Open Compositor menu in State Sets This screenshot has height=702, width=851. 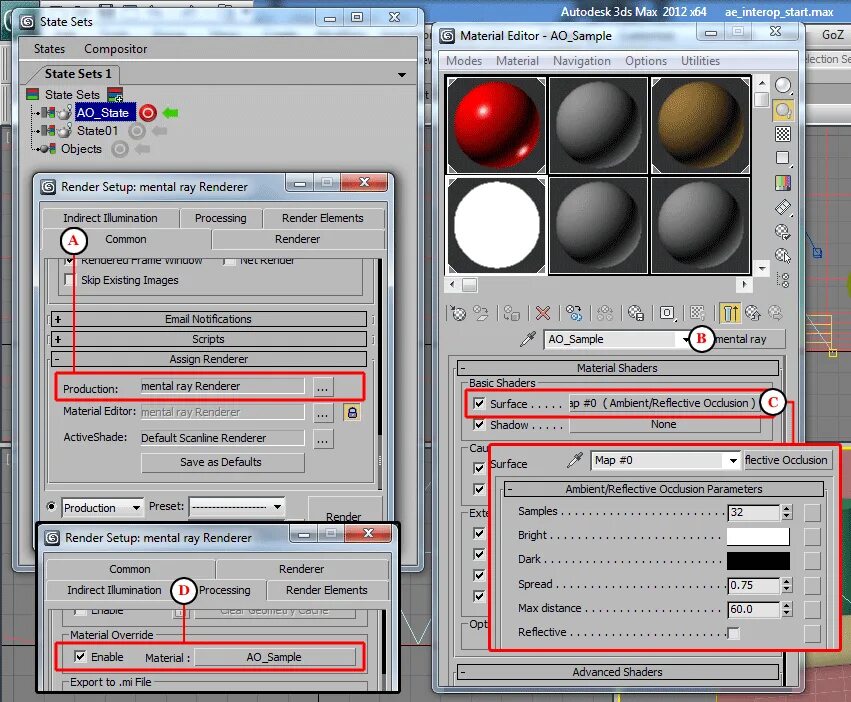pyautogui.click(x=116, y=49)
